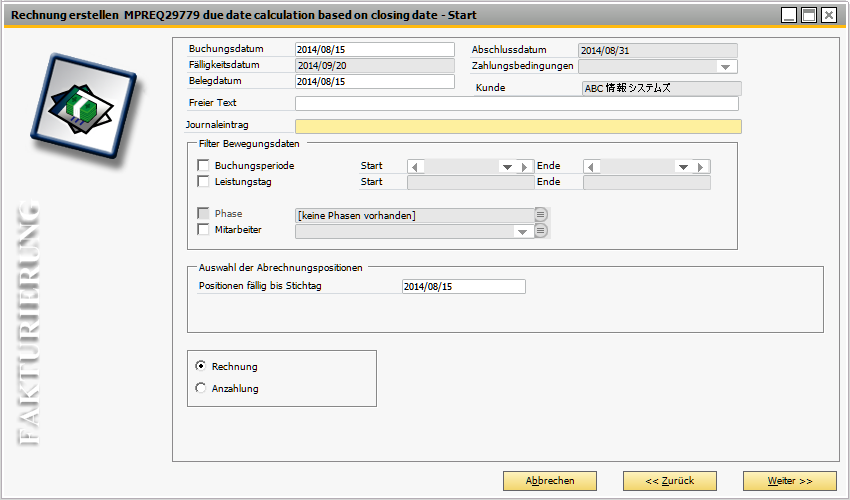850x500 pixels.
Task: Click next arrow in Buchungsperiode Start field
Action: [526, 167]
